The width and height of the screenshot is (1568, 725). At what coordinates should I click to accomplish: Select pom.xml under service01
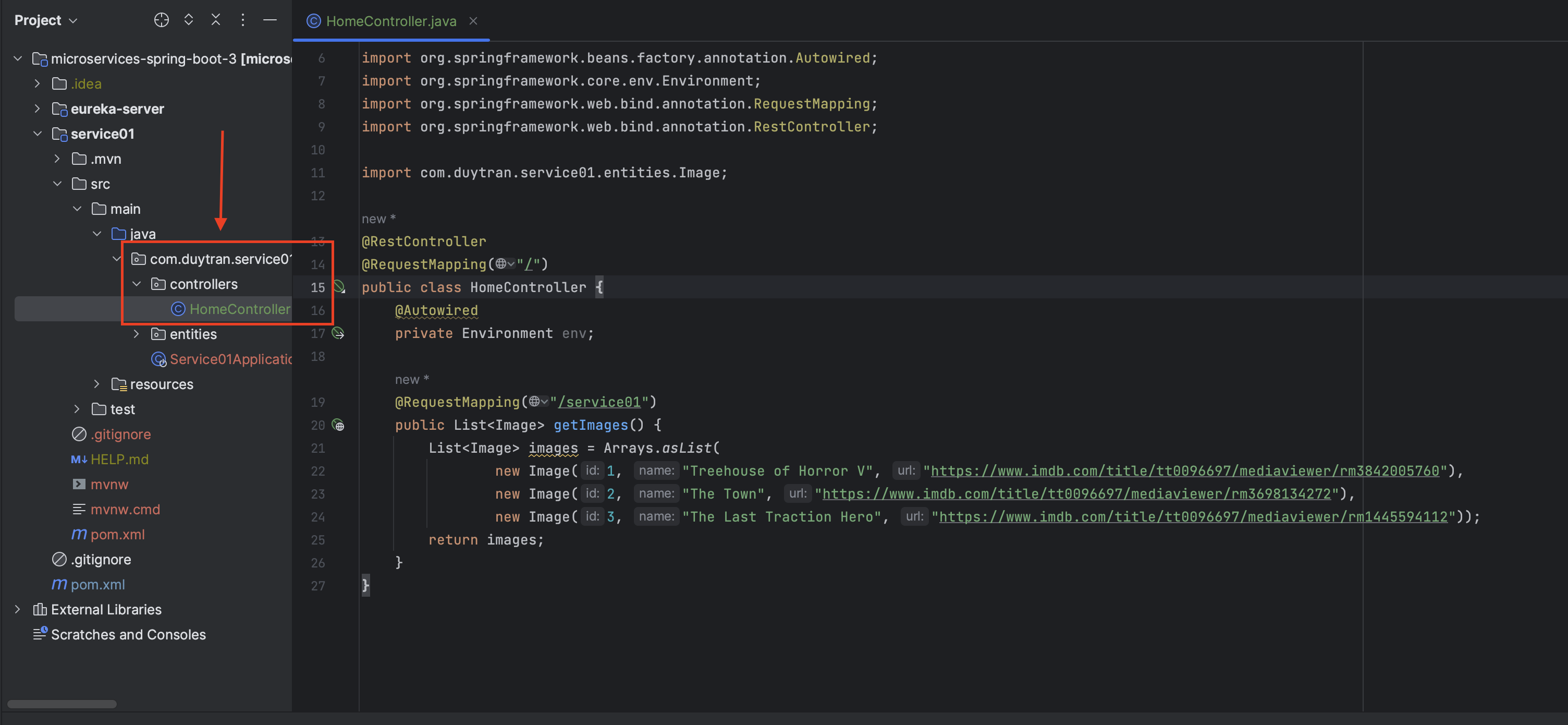click(117, 534)
